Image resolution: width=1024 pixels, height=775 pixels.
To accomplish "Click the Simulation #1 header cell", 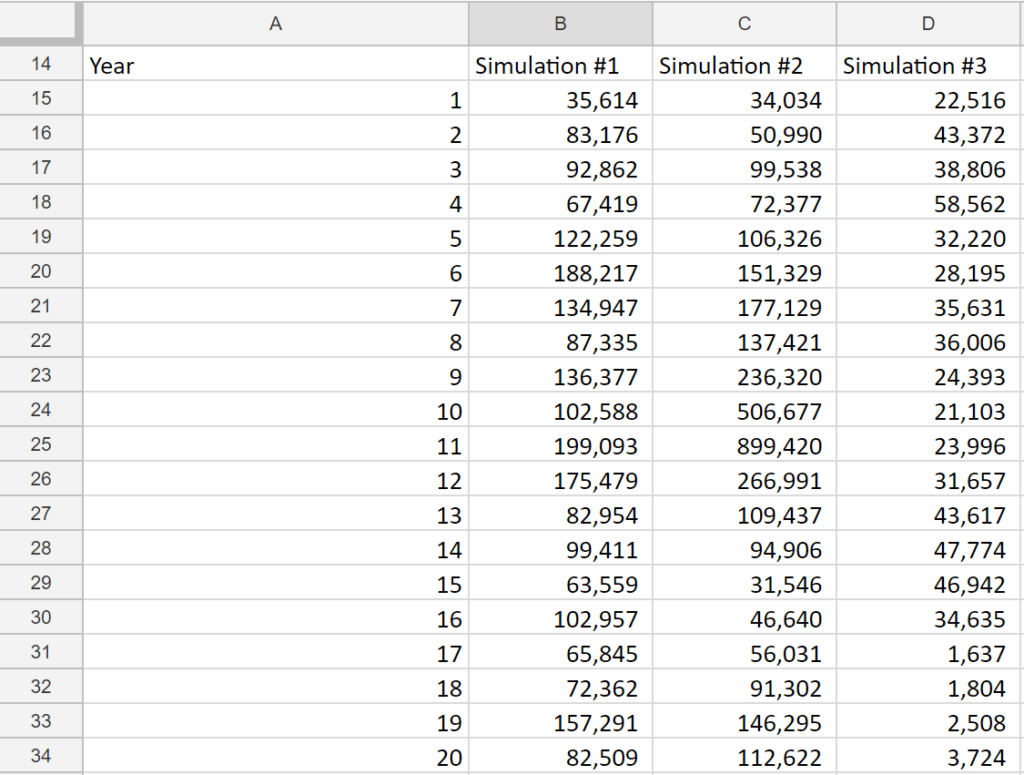I will 560,64.
